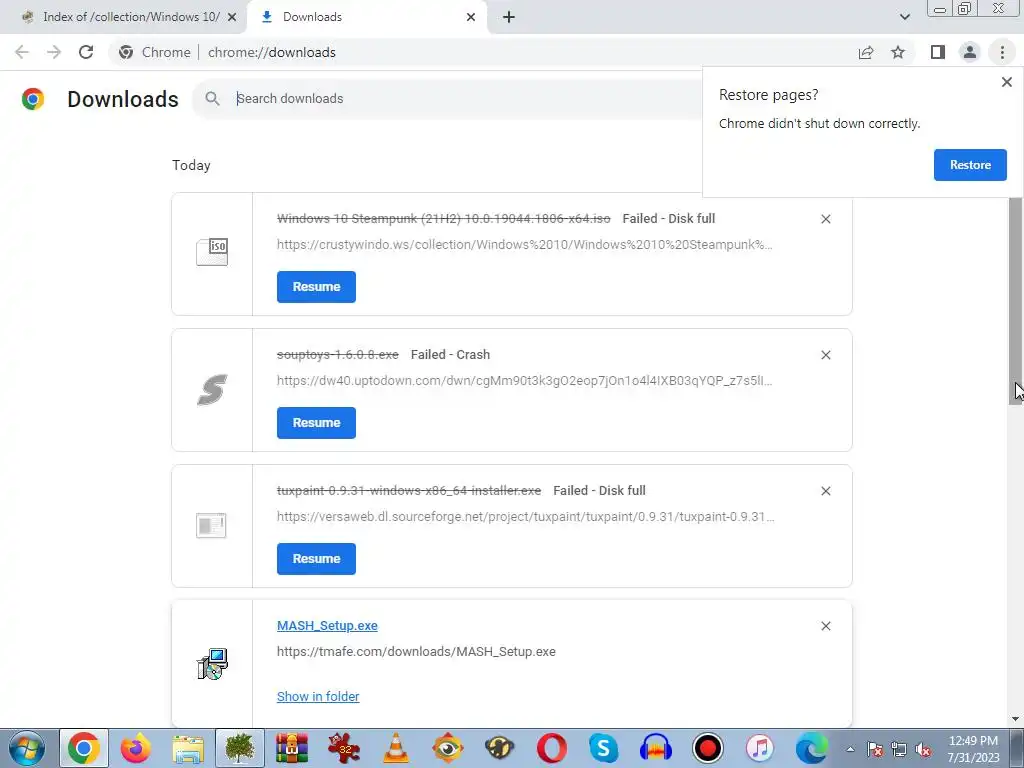Remove MASH_Setup.exe from list
This screenshot has height=768, width=1024.
825,626
